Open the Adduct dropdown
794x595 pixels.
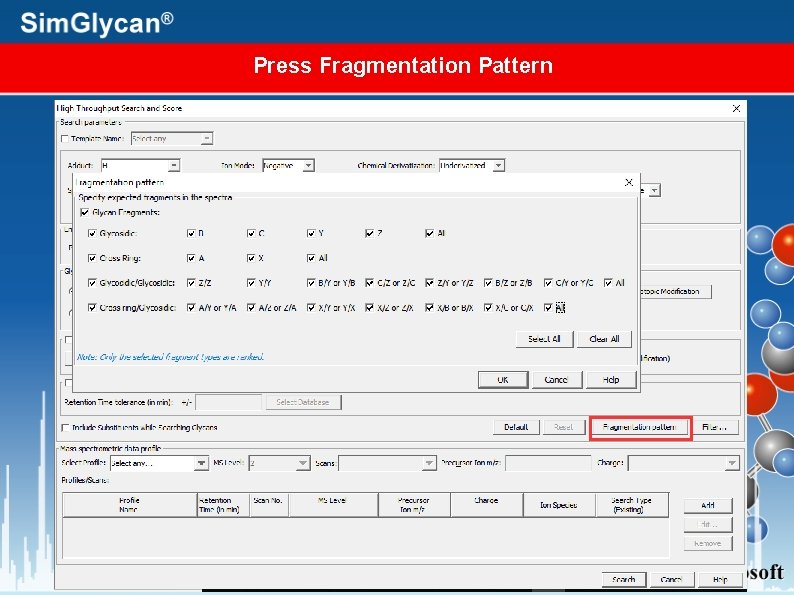174,166
